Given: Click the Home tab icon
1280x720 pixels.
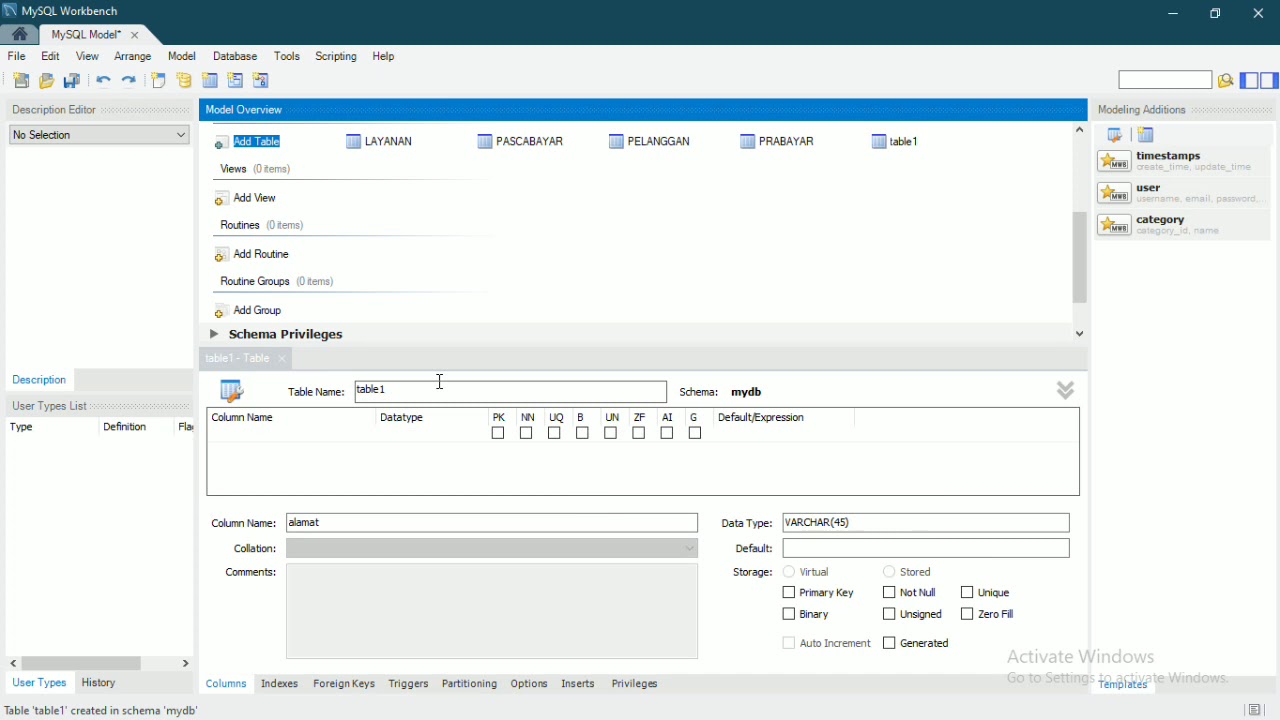Looking at the screenshot, I should (x=19, y=34).
